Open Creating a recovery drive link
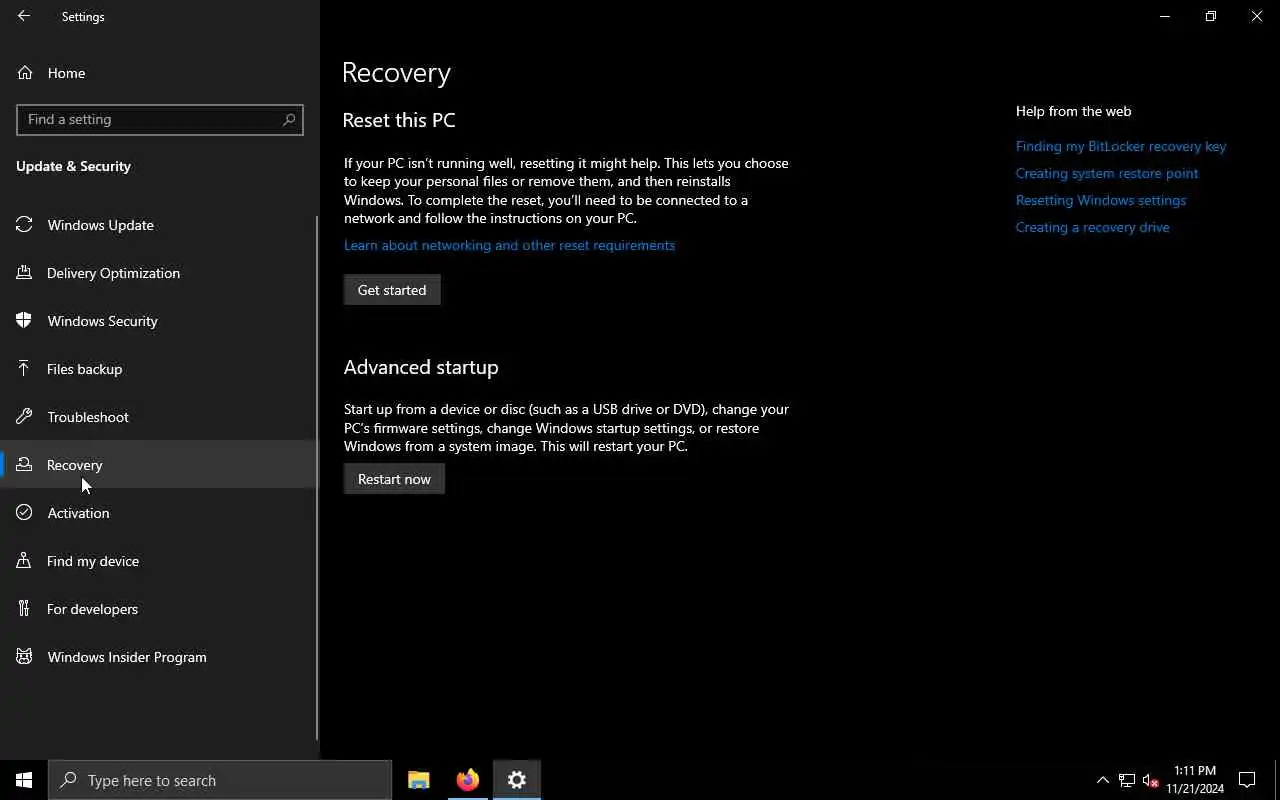 click(x=1092, y=227)
